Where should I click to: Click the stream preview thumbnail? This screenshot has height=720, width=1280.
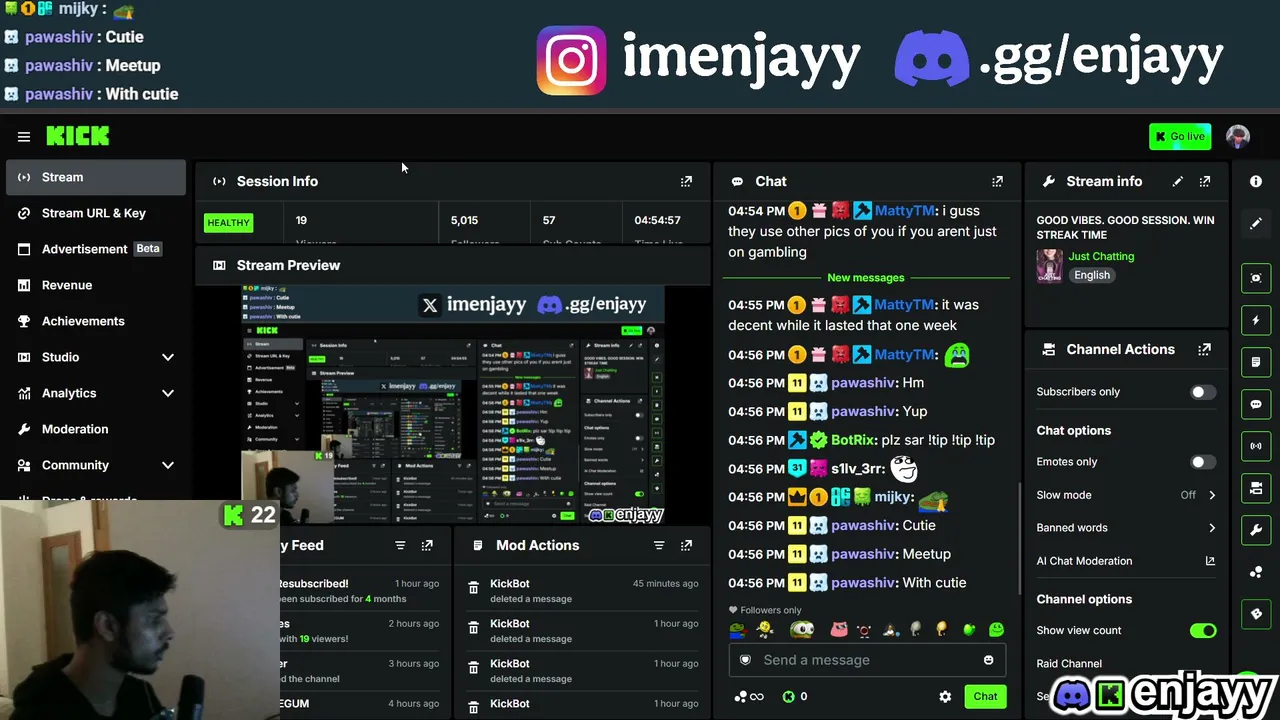[454, 404]
